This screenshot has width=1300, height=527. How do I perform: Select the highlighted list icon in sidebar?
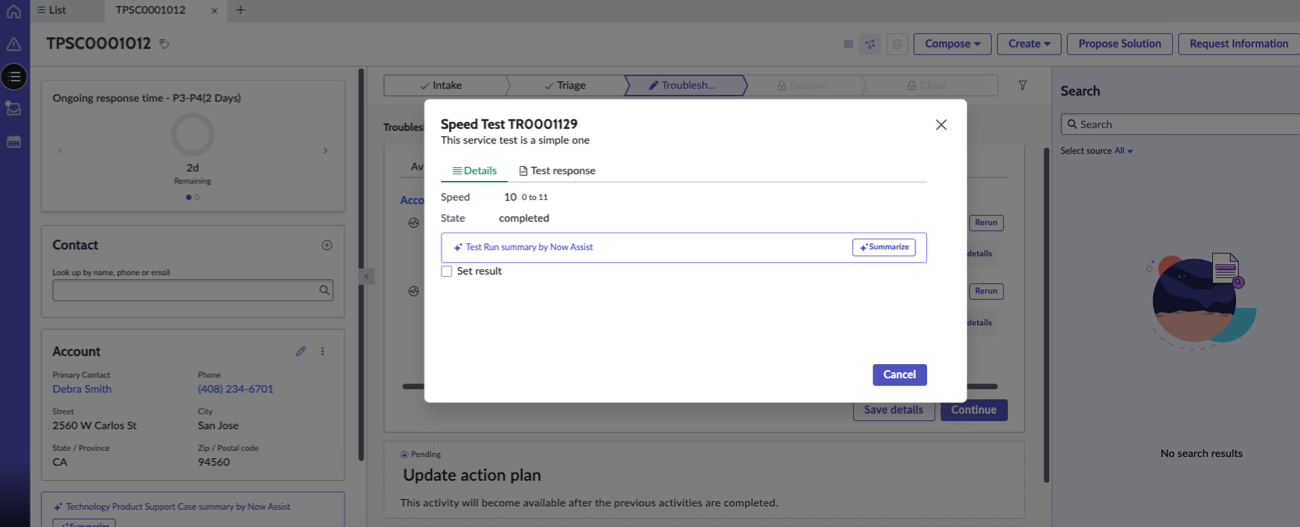[x=14, y=76]
